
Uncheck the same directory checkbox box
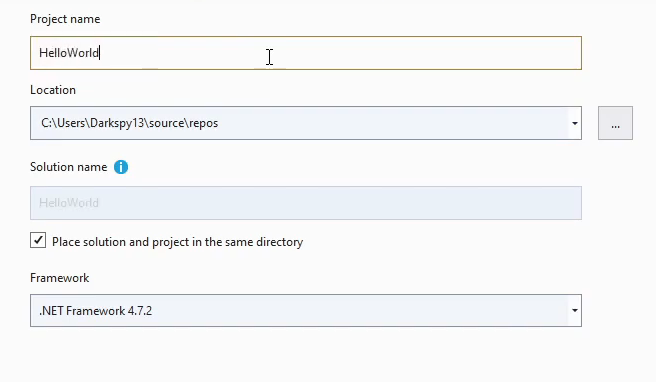[38, 241]
